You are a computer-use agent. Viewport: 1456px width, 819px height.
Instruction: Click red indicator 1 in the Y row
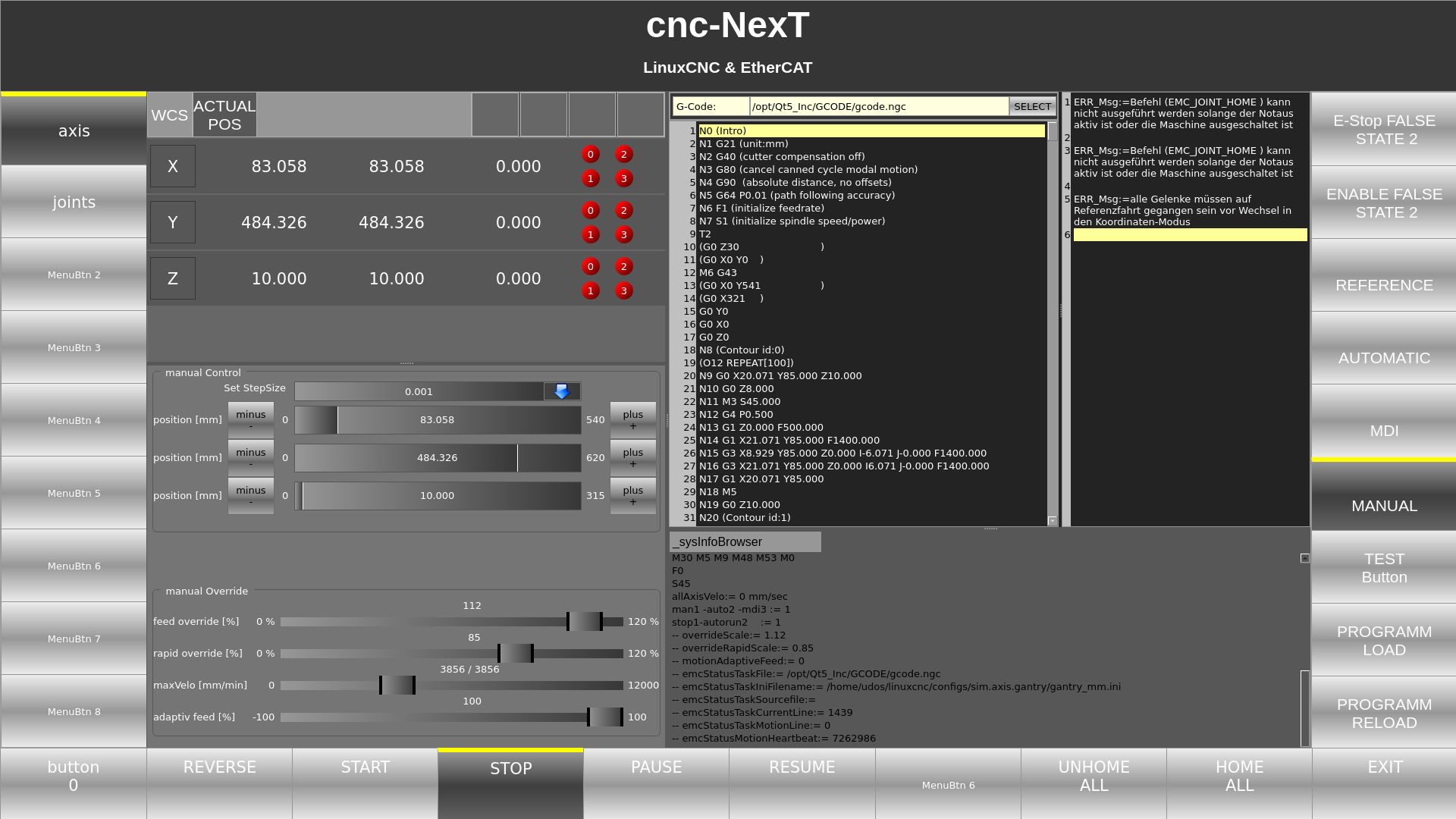(591, 235)
